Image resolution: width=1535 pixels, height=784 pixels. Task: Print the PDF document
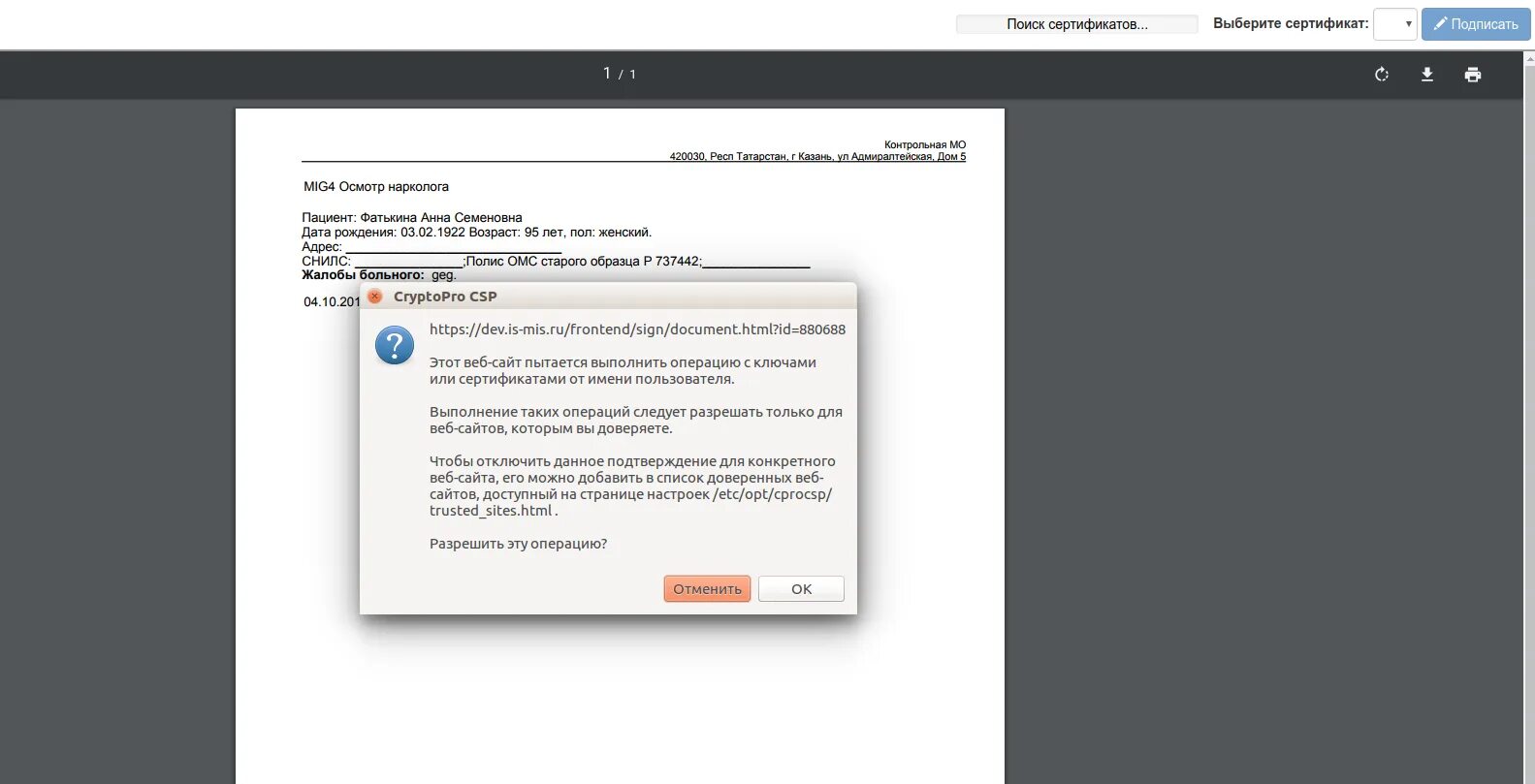point(1473,75)
